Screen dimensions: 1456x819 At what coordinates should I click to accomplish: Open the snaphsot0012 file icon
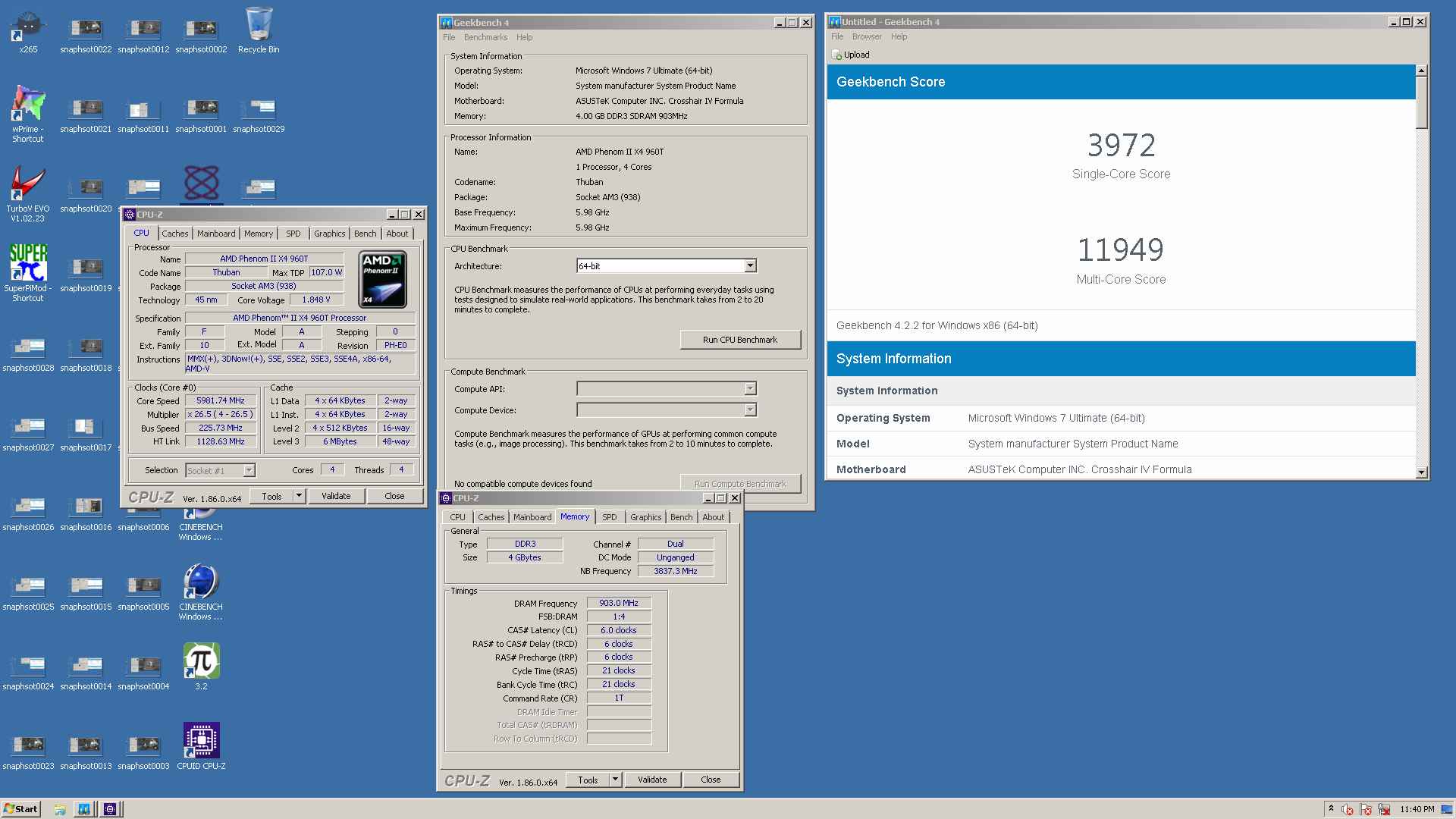point(143,34)
